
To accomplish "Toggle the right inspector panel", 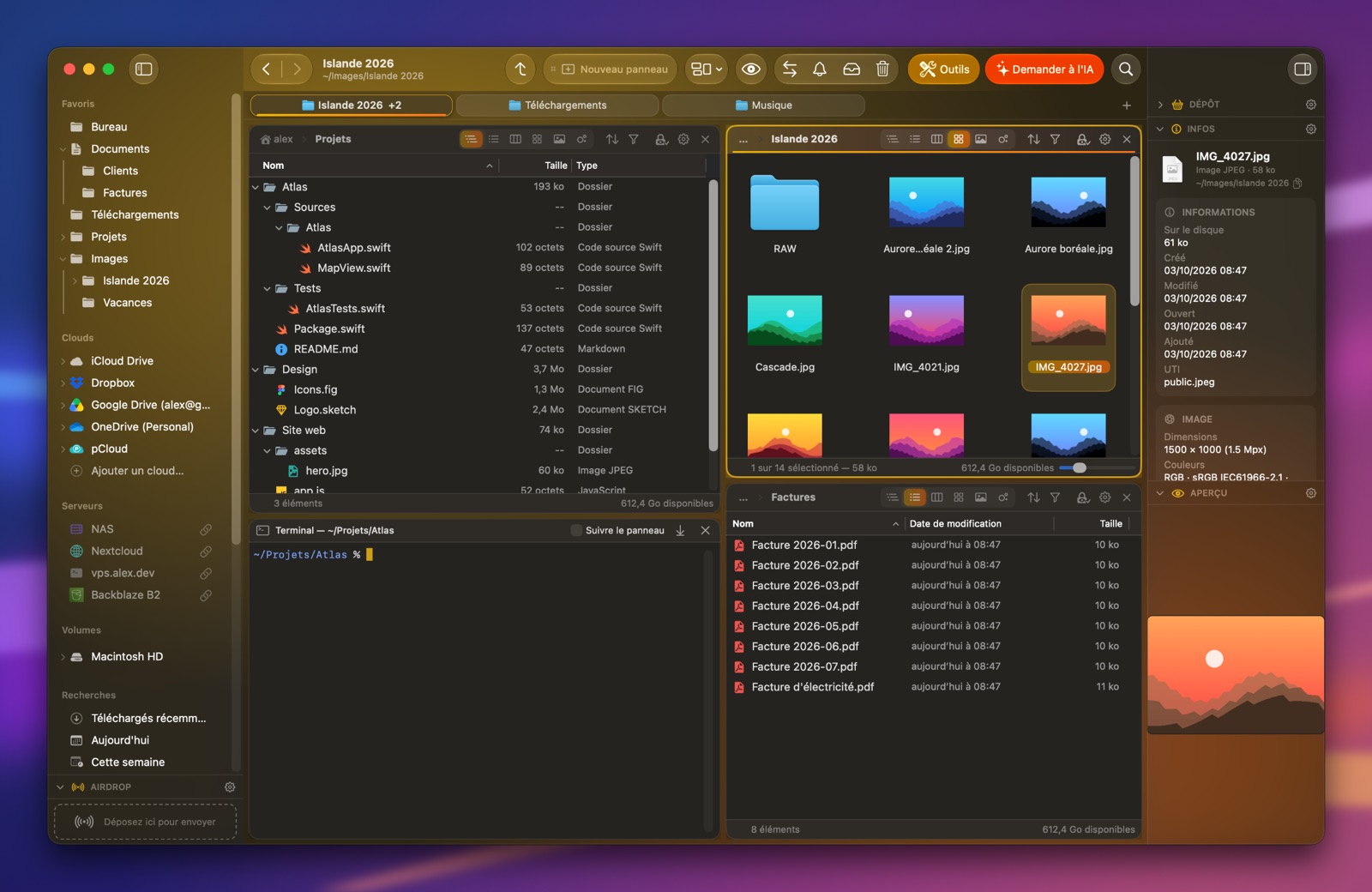I will (x=1303, y=69).
